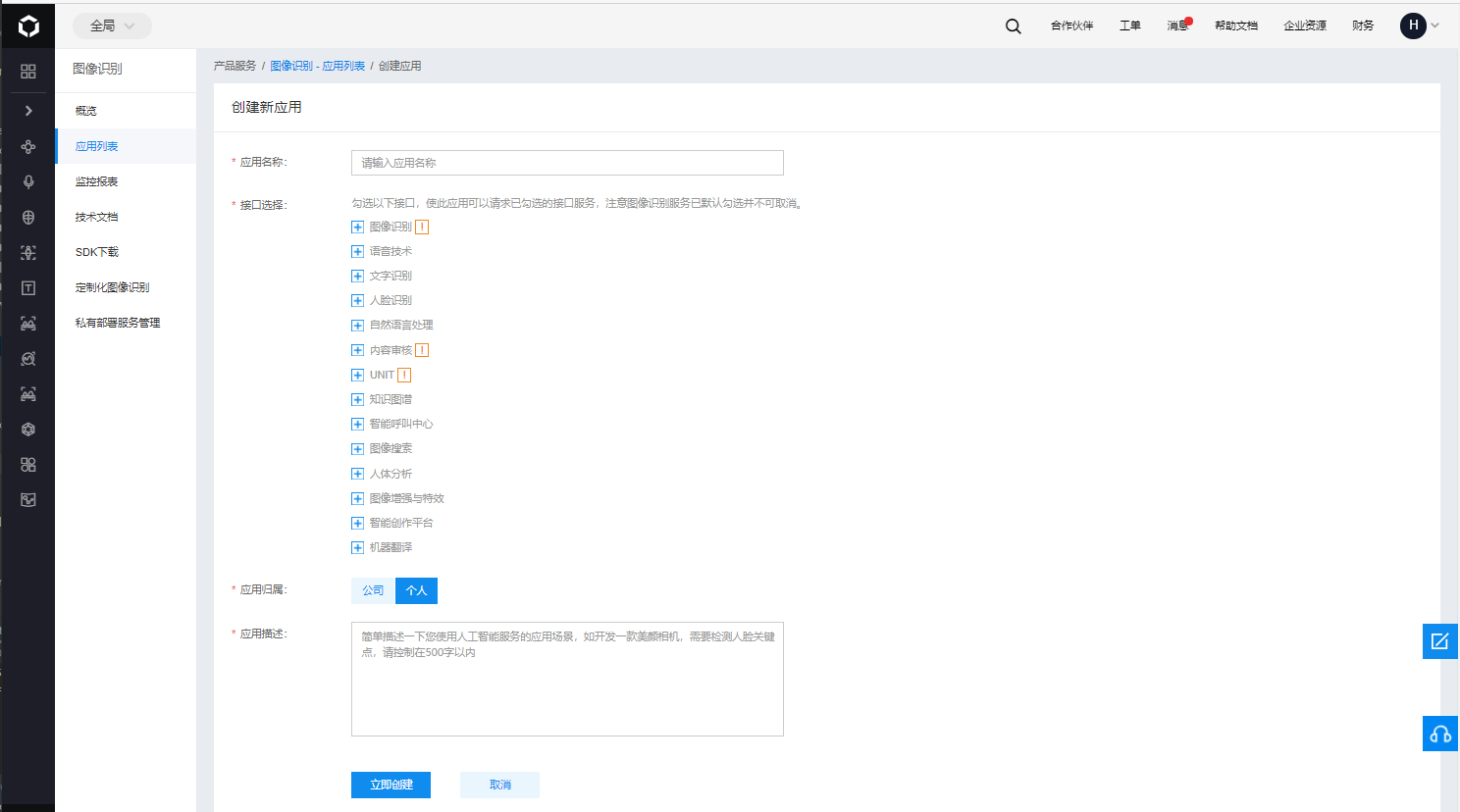Click the search magnifier icon in the top bar
The image size is (1460, 812).
pyautogui.click(x=1013, y=25)
